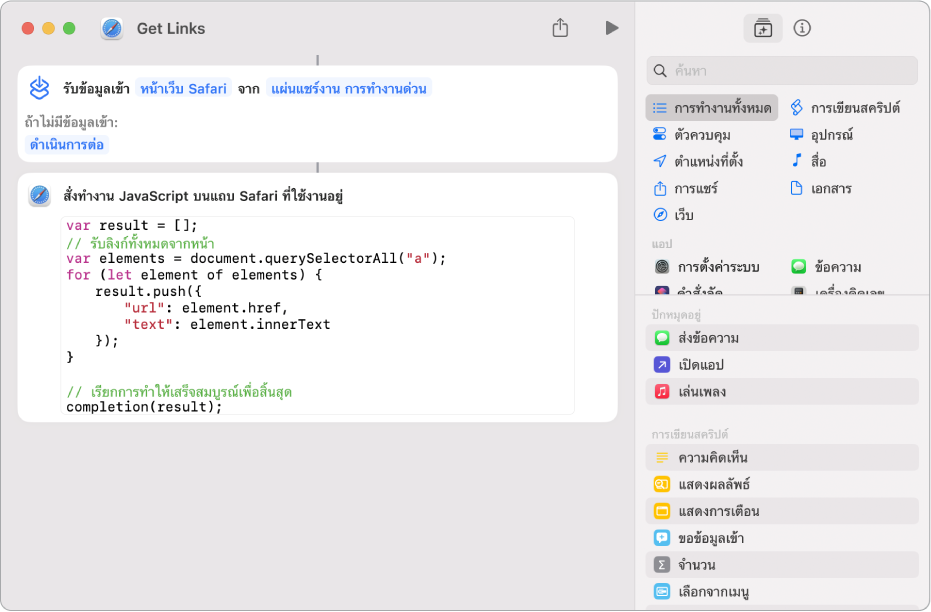Change the ดำเนินการต่อ fallback option
Viewport: 931px width, 612px height.
[67, 145]
